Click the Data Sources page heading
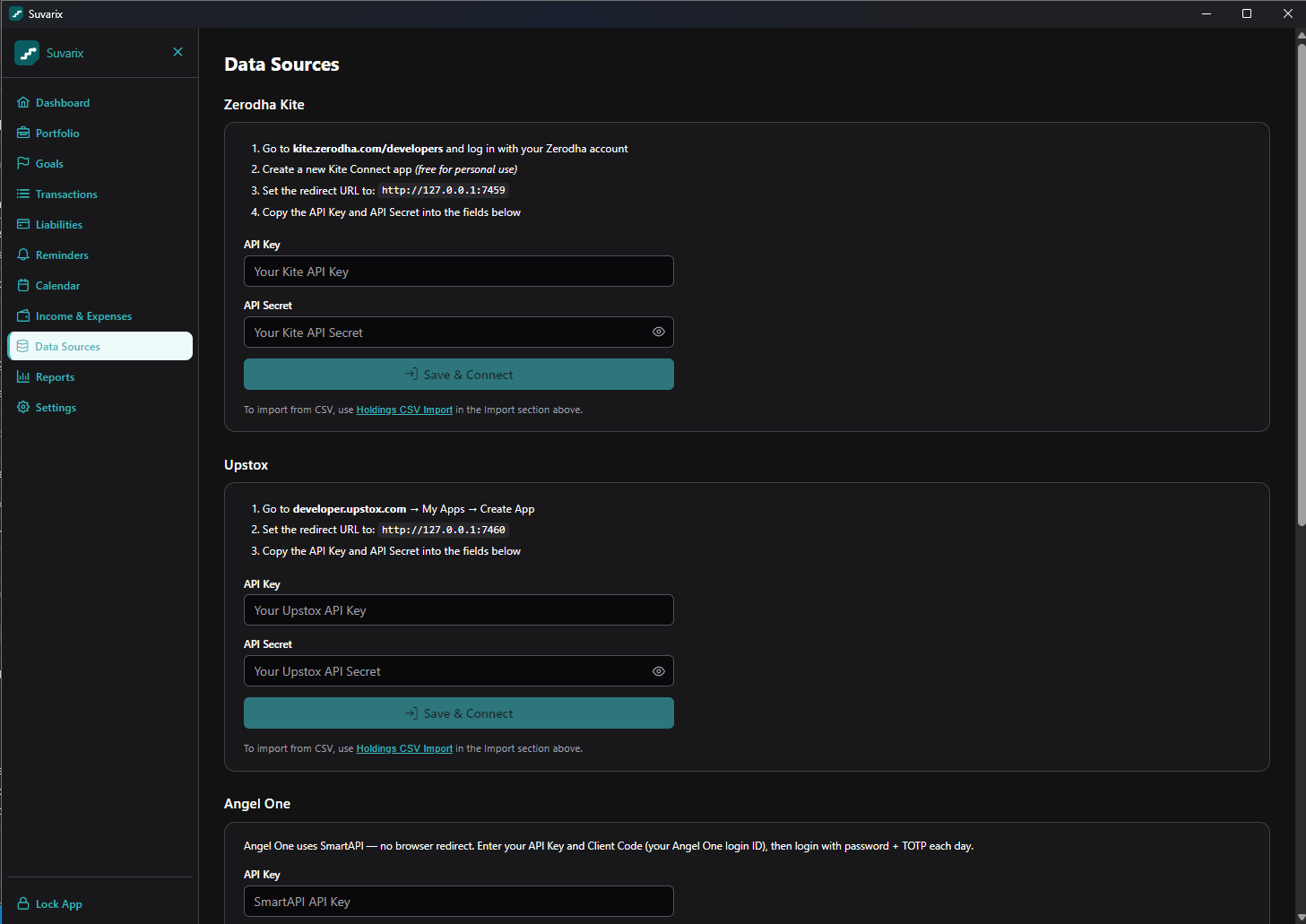1306x924 pixels. tap(281, 65)
